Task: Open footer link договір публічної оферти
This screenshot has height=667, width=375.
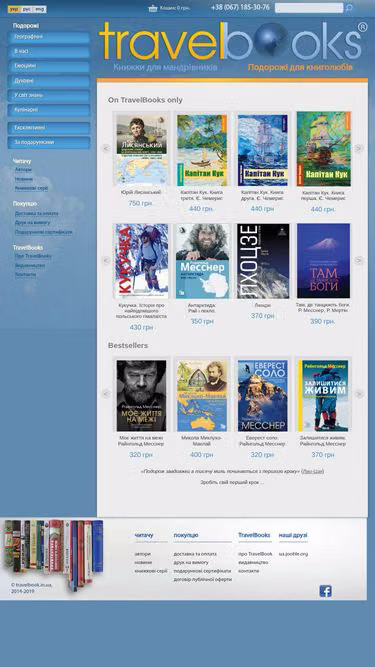Action: (202, 579)
